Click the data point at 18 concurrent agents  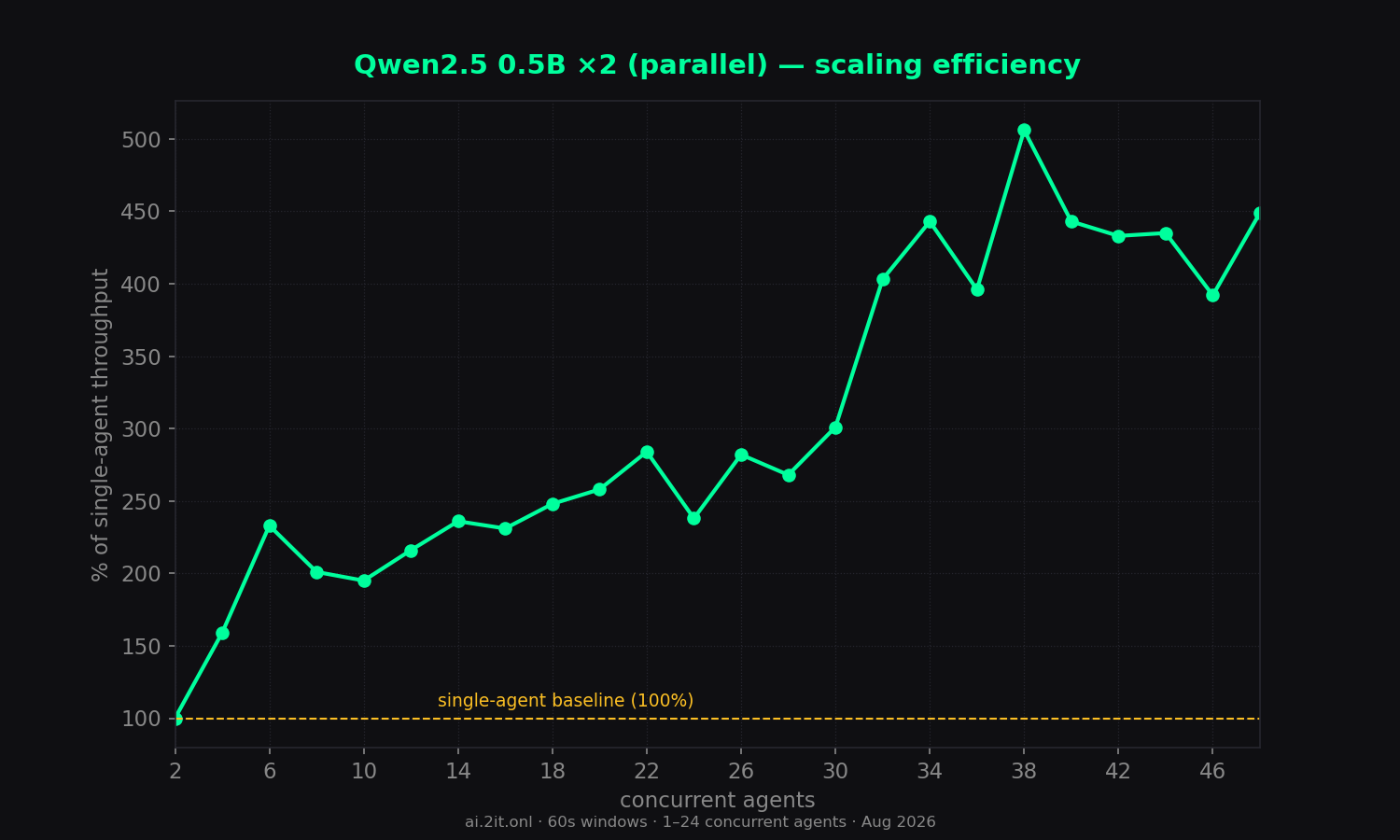click(553, 504)
